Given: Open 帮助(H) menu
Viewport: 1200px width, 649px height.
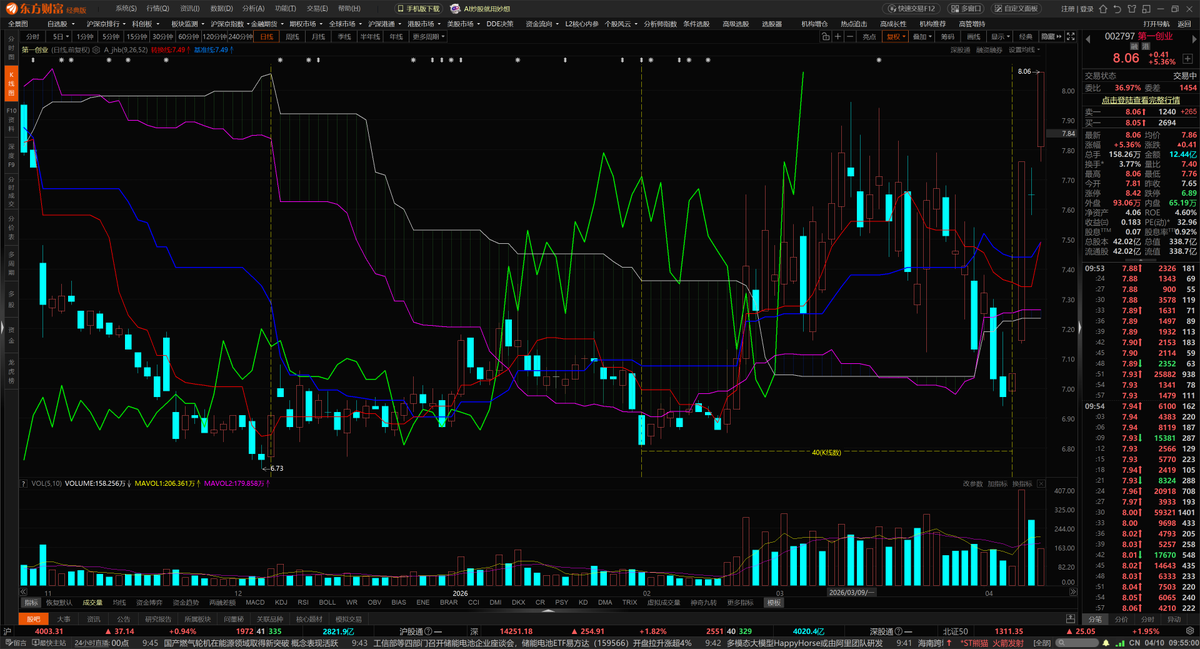Looking at the screenshot, I should tap(349, 8).
